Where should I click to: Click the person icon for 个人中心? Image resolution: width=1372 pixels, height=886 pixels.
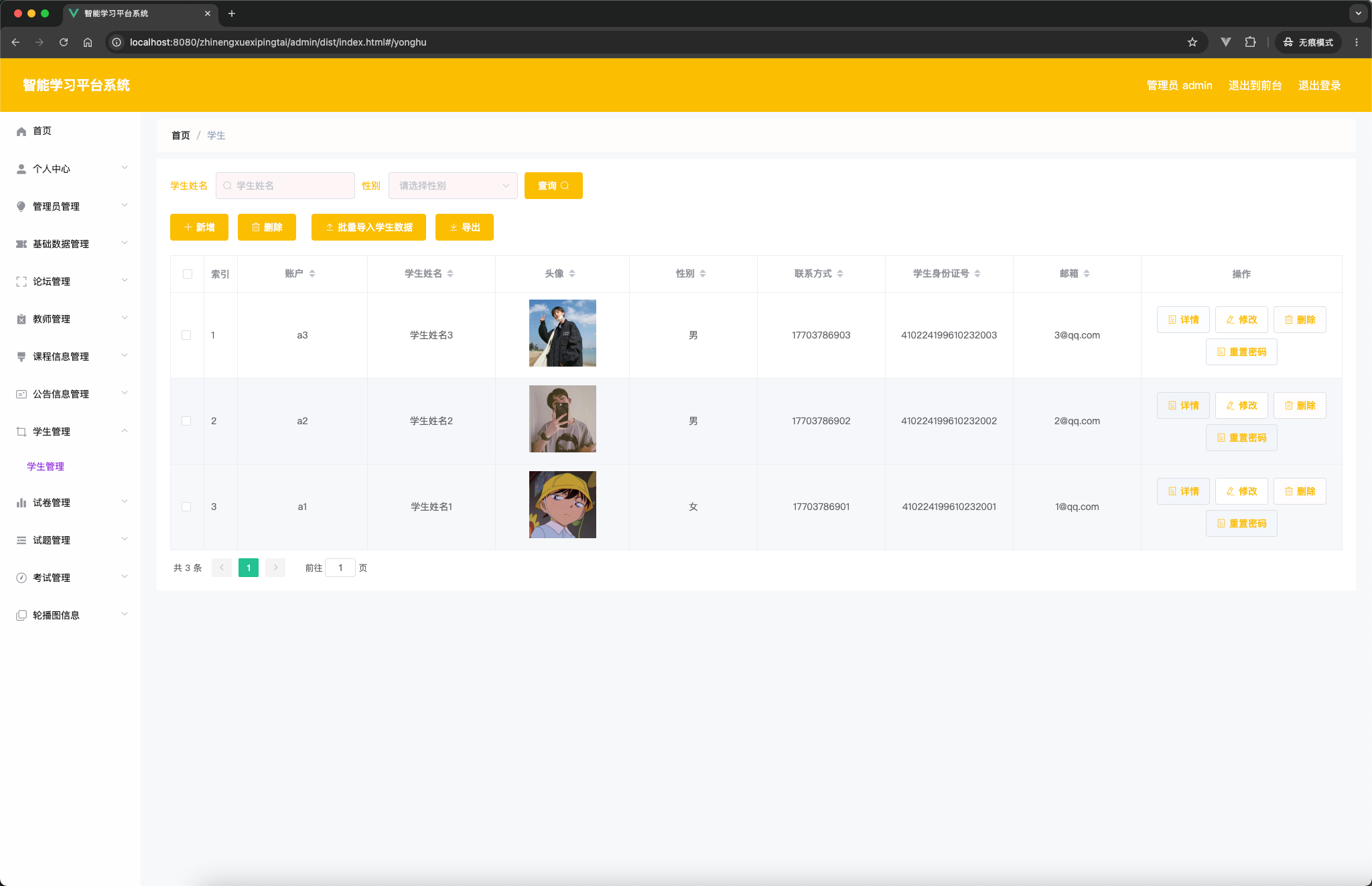pyautogui.click(x=21, y=169)
